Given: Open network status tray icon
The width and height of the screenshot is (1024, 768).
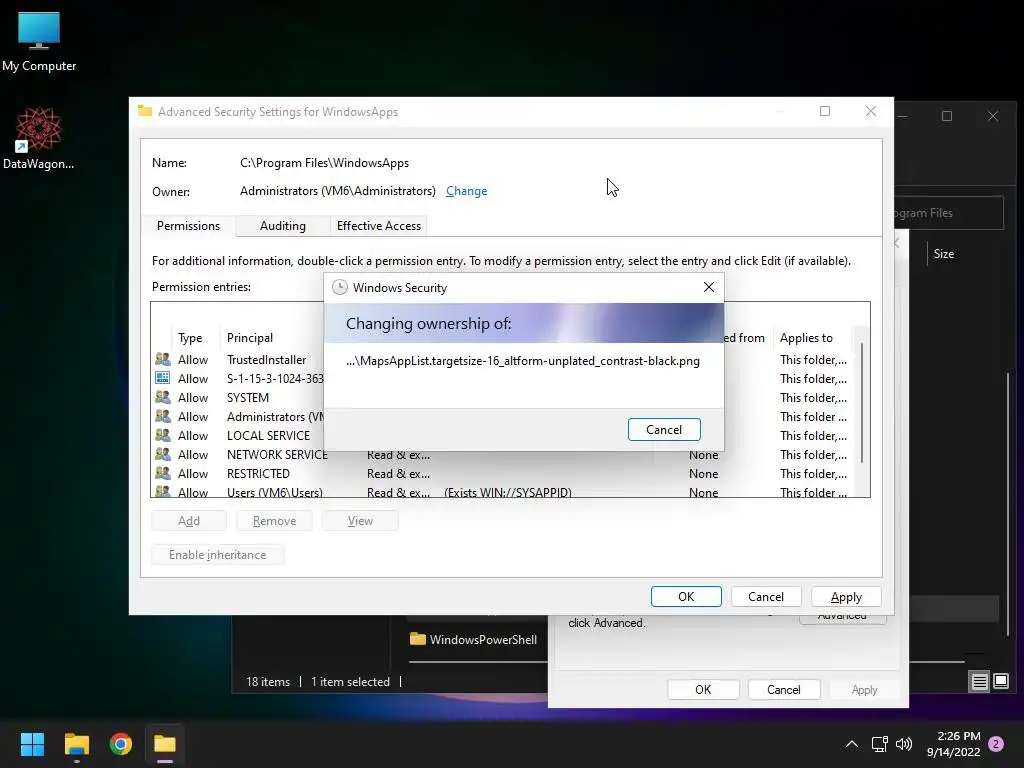Looking at the screenshot, I should (x=879, y=744).
